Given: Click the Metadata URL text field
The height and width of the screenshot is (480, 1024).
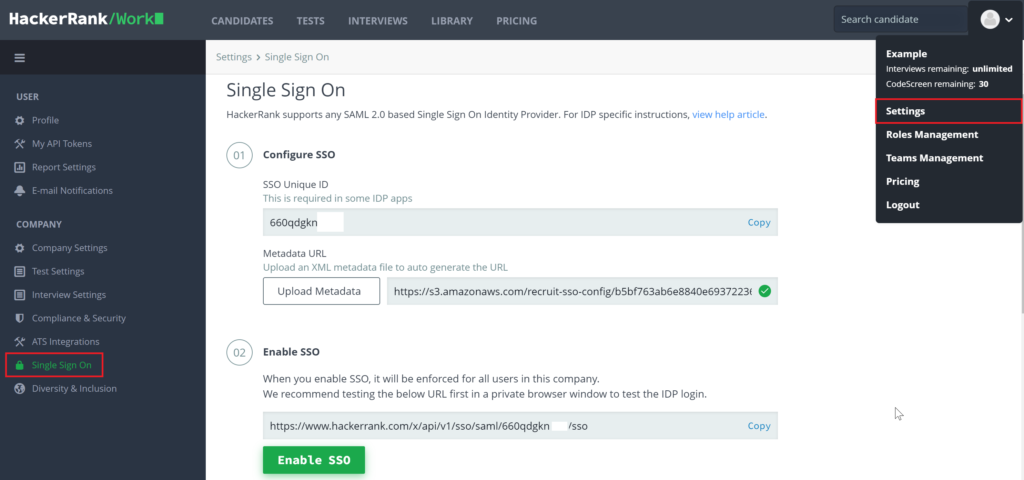Looking at the screenshot, I should click(x=570, y=291).
